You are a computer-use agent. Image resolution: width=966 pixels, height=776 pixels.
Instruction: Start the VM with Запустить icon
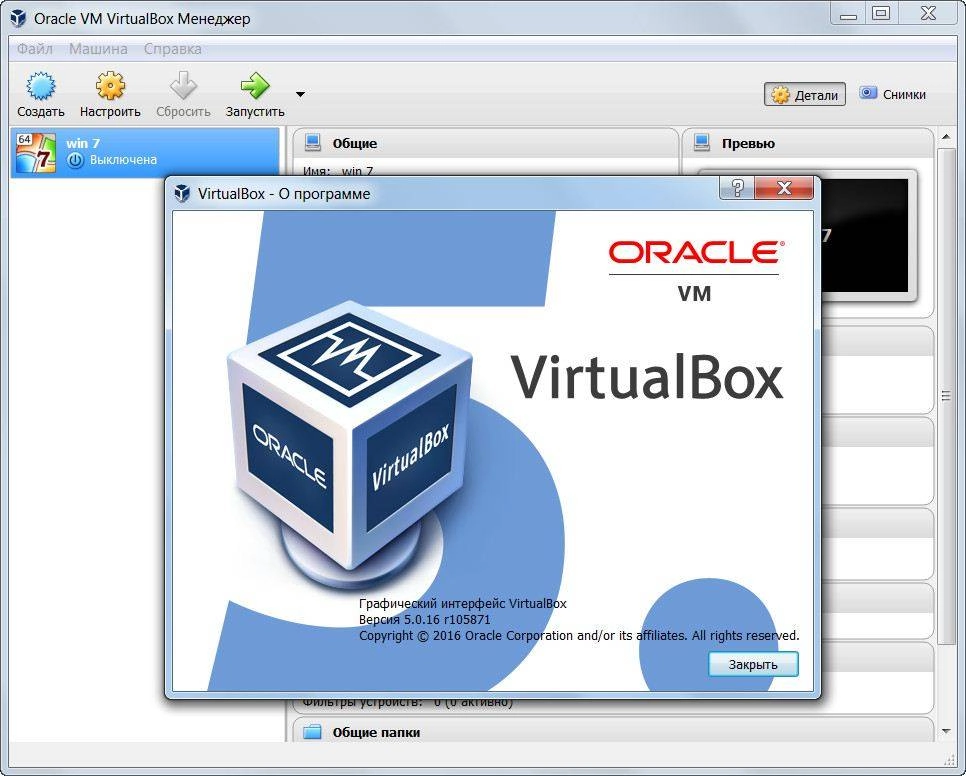254,86
